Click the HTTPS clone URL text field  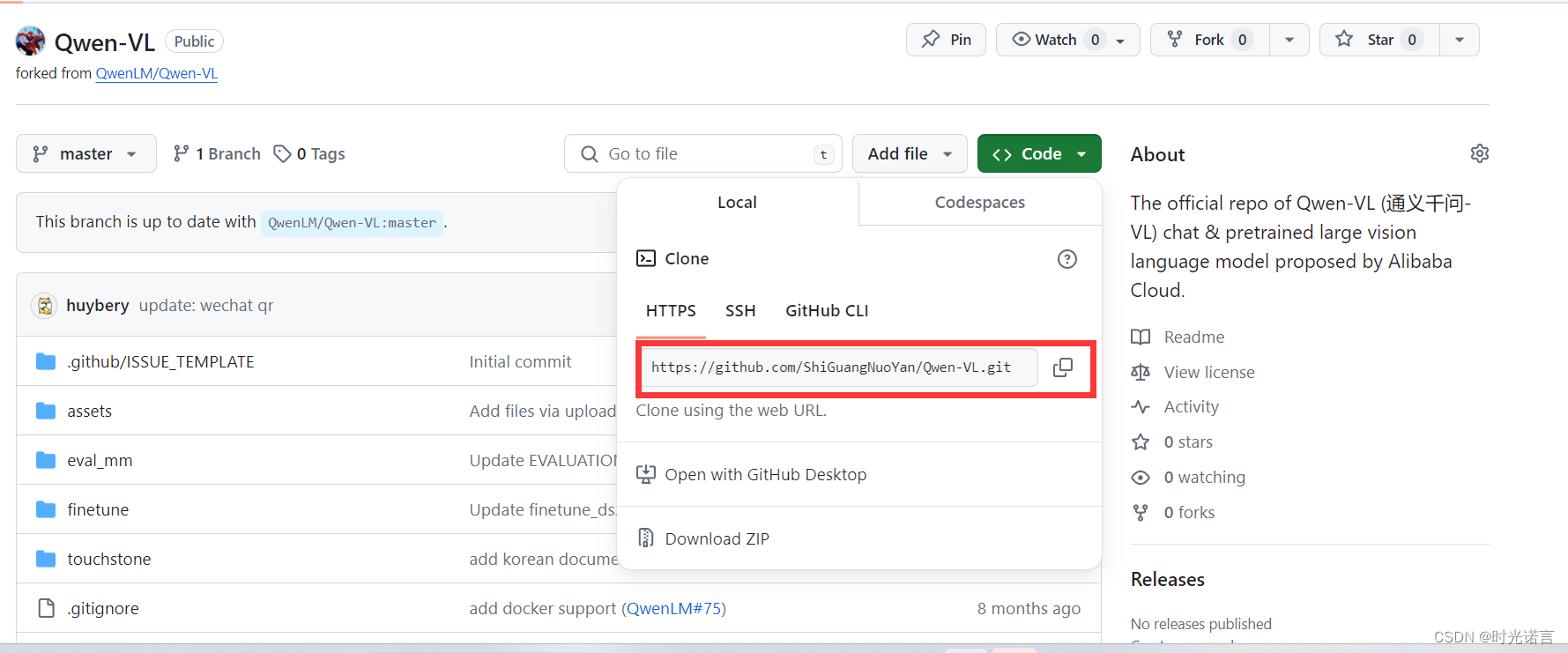pyautogui.click(x=840, y=367)
